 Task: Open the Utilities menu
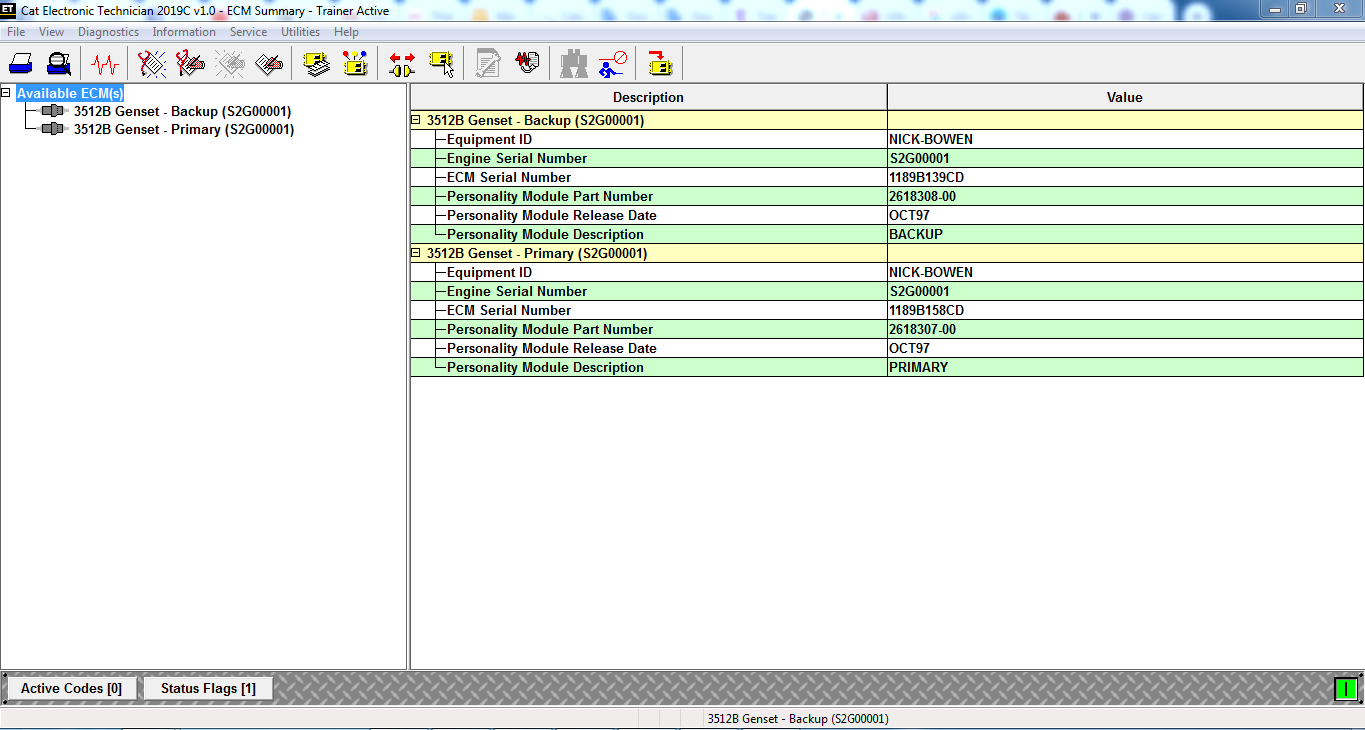pos(300,32)
